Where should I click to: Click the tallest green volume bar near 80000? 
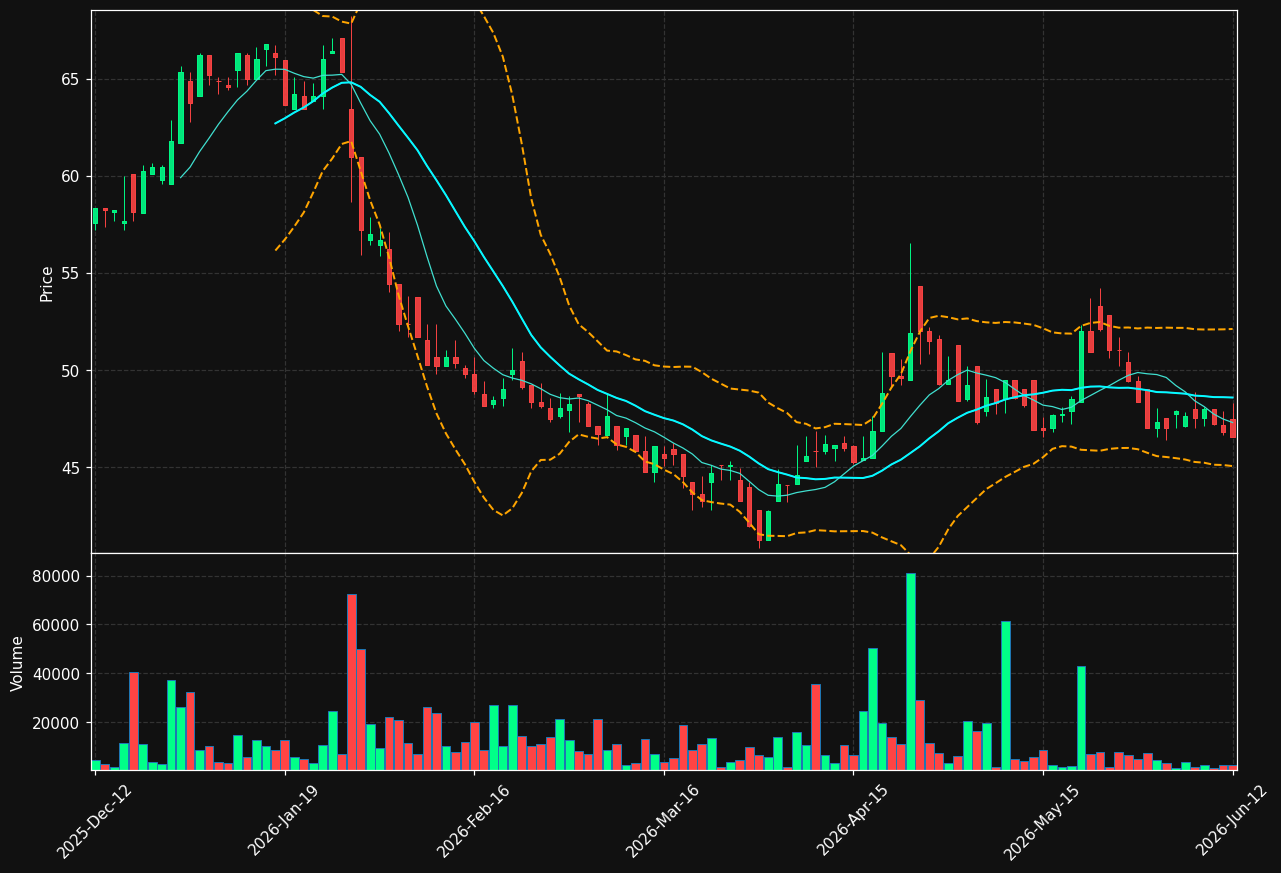pyautogui.click(x=910, y=671)
